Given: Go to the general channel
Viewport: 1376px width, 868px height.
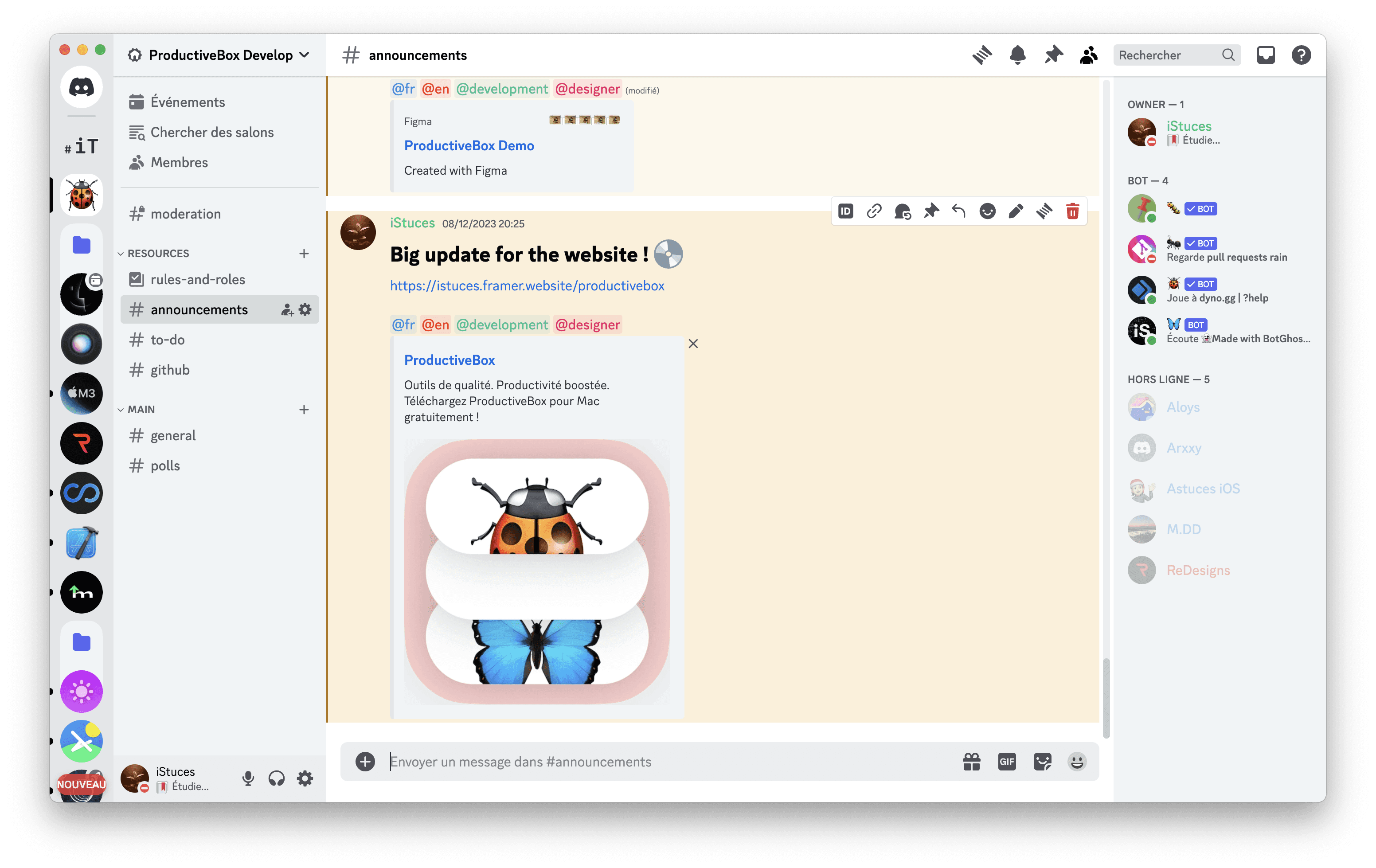Looking at the screenshot, I should (x=219, y=436).
